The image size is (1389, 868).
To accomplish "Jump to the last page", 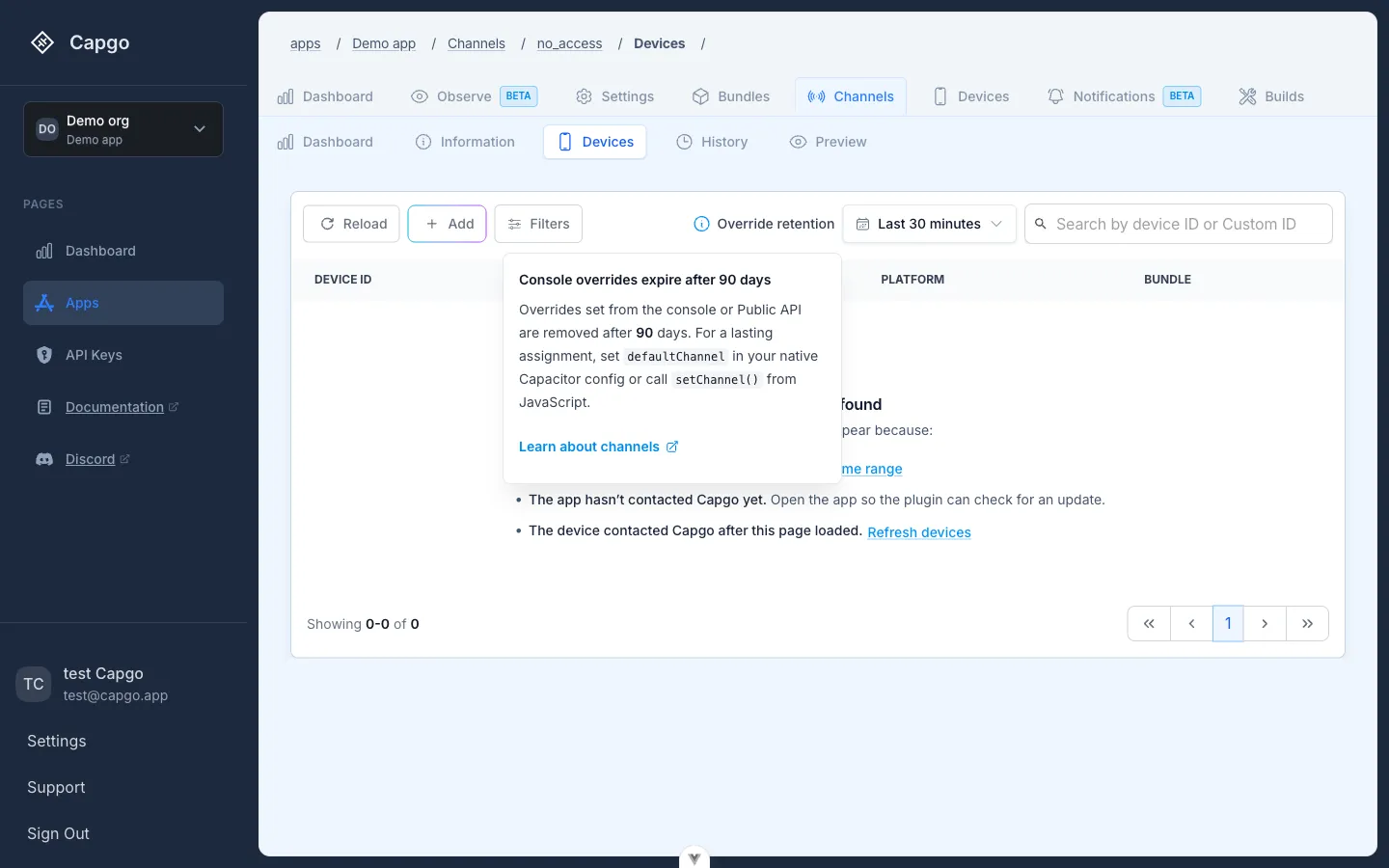I will [1307, 624].
